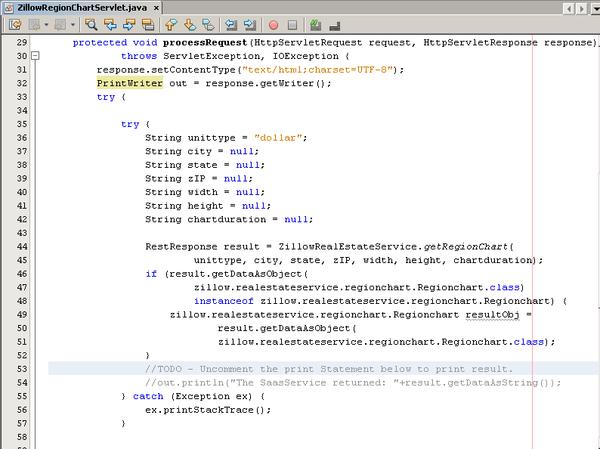The height and width of the screenshot is (449, 600).
Task: Find previous occurrence toolbar icon
Action: click(x=110, y=24)
